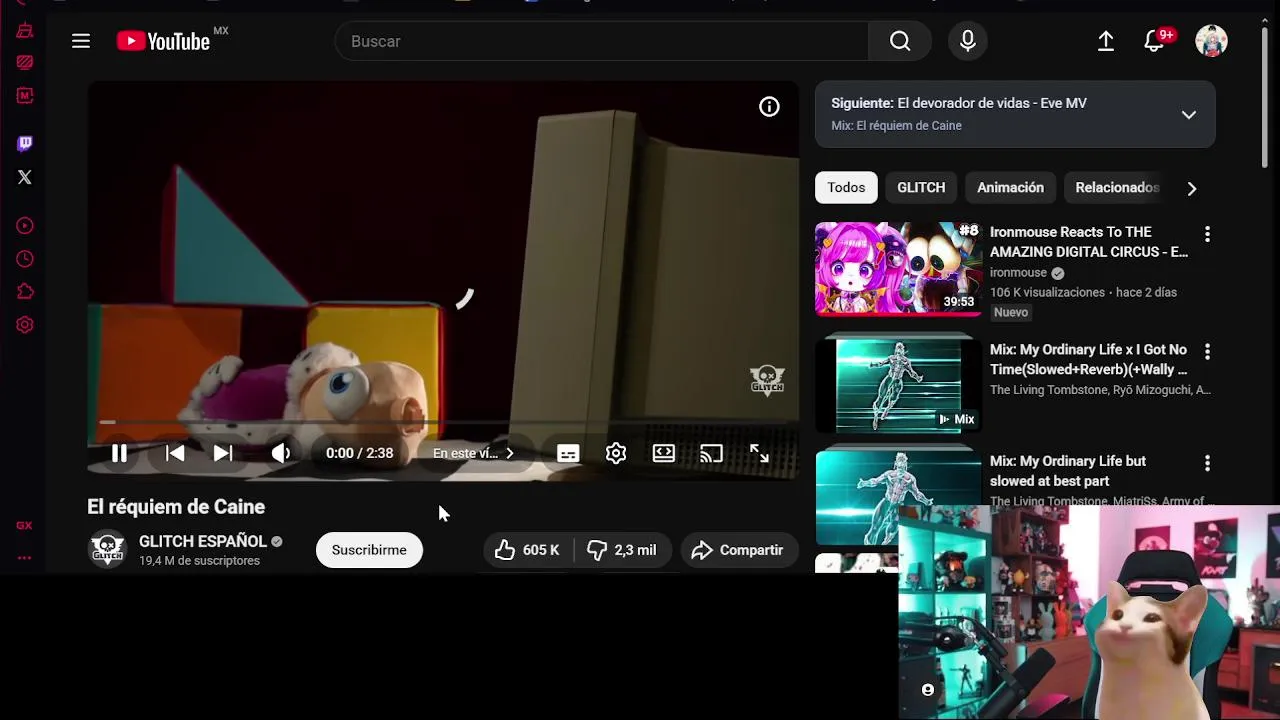Click the search magnifier button
The height and width of the screenshot is (720, 1280).
[x=900, y=41]
